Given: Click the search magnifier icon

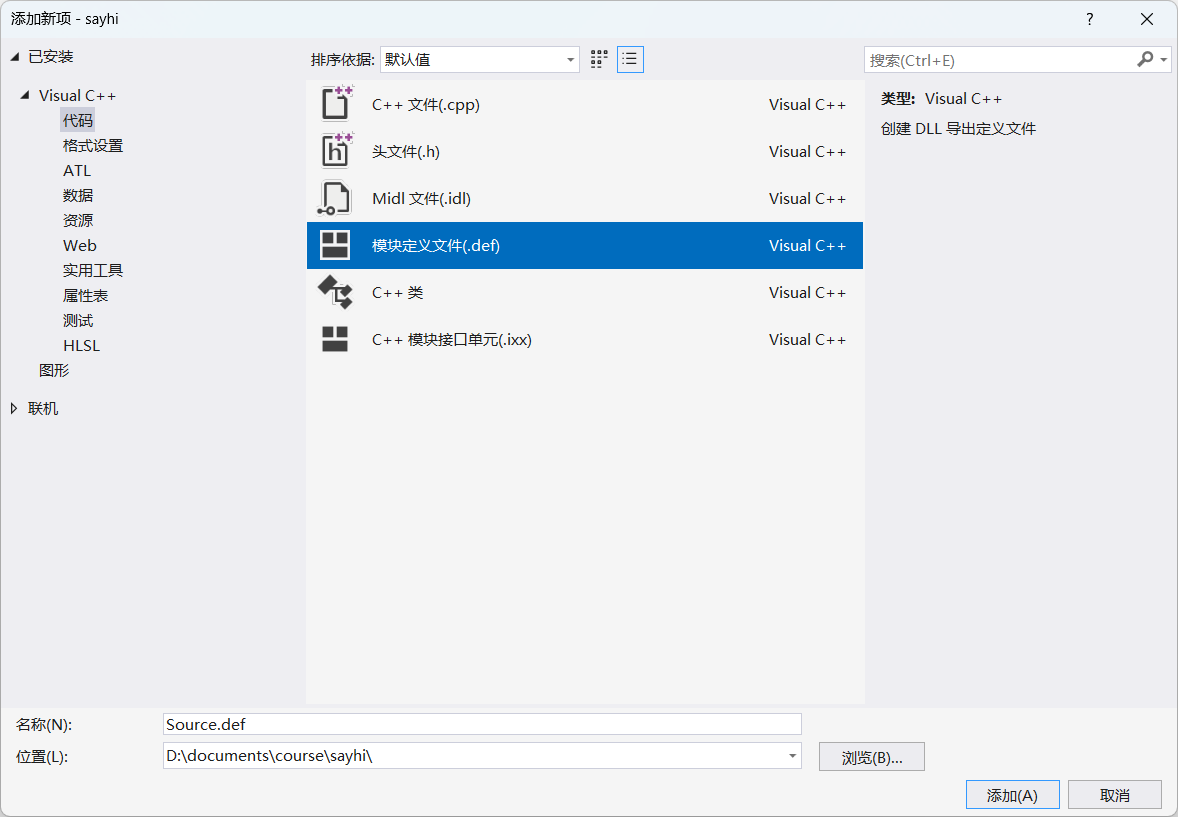Looking at the screenshot, I should (1145, 59).
